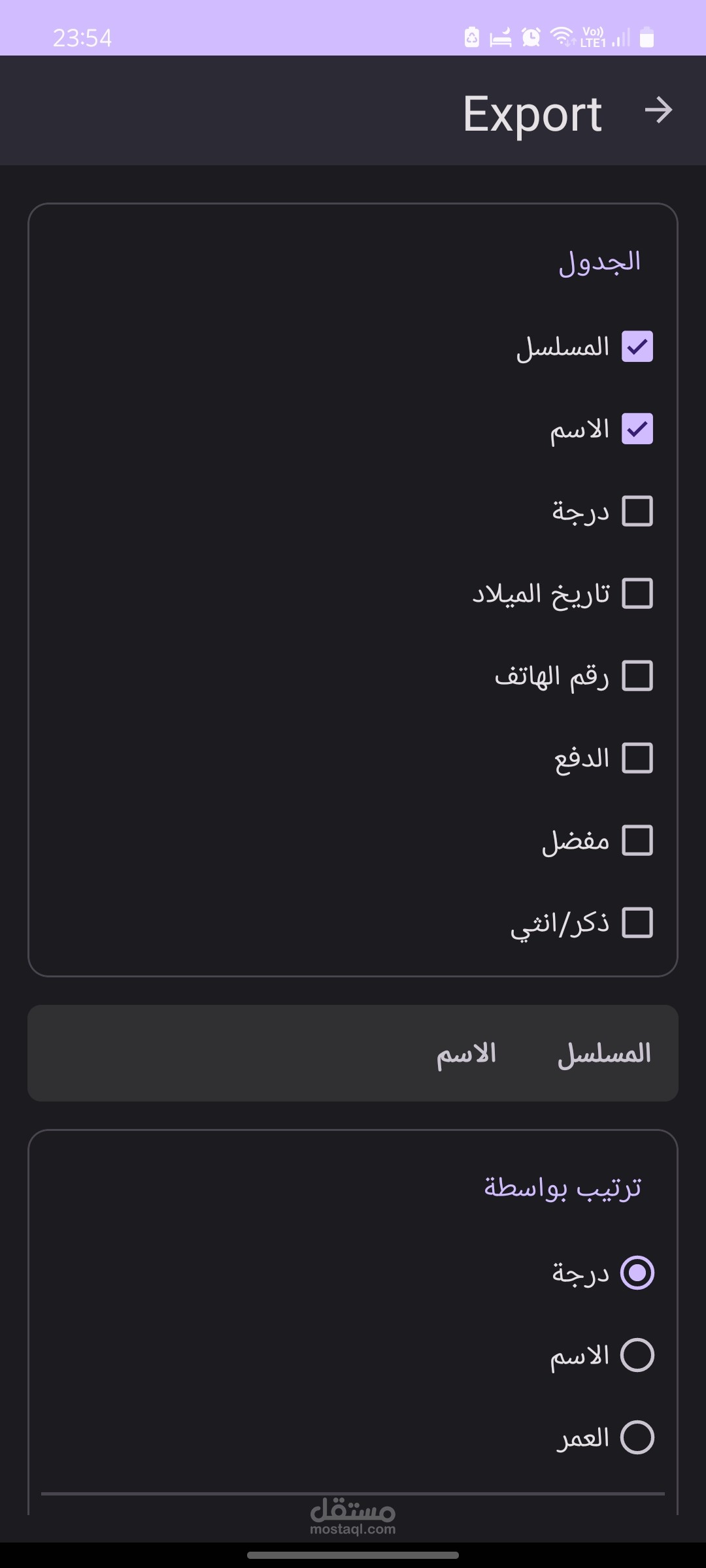Enable the درجة column checkbox
The image size is (706, 1568).
[x=637, y=511]
